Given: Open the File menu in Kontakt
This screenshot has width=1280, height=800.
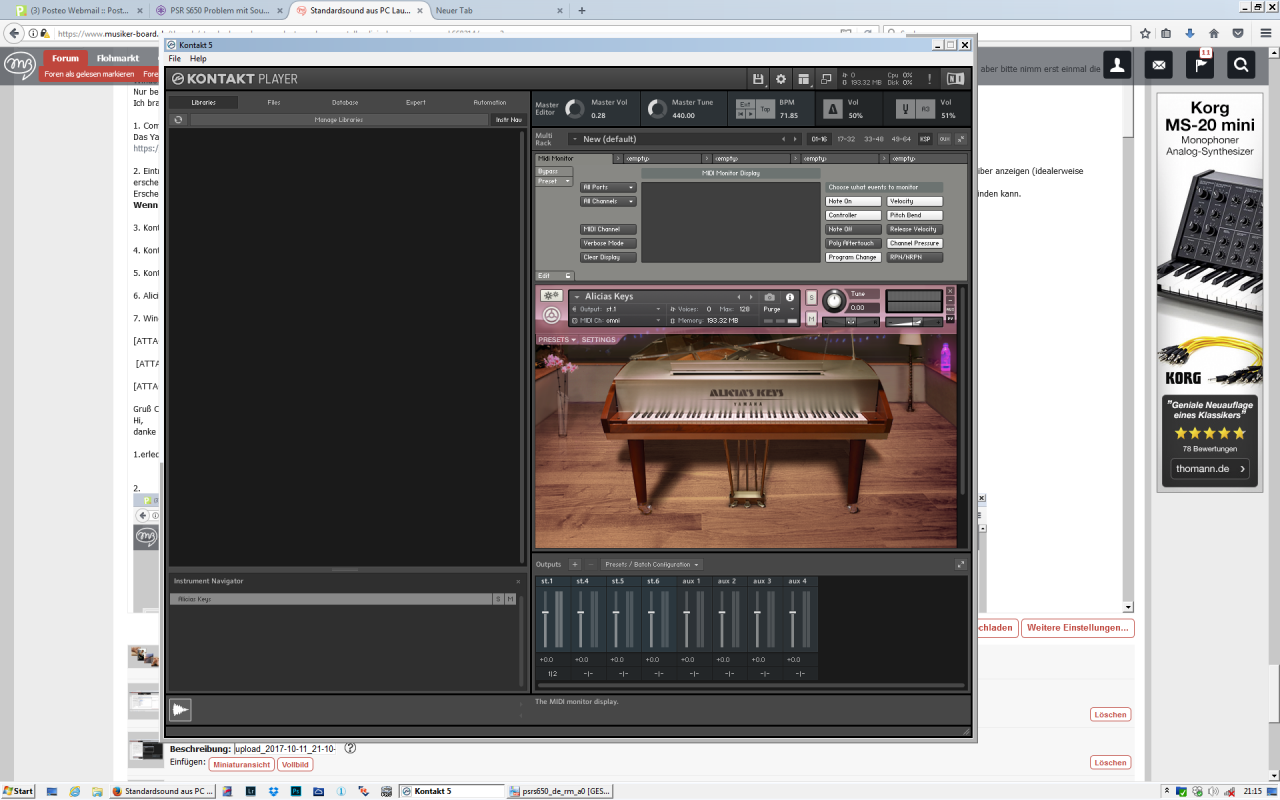Looking at the screenshot, I should (175, 59).
